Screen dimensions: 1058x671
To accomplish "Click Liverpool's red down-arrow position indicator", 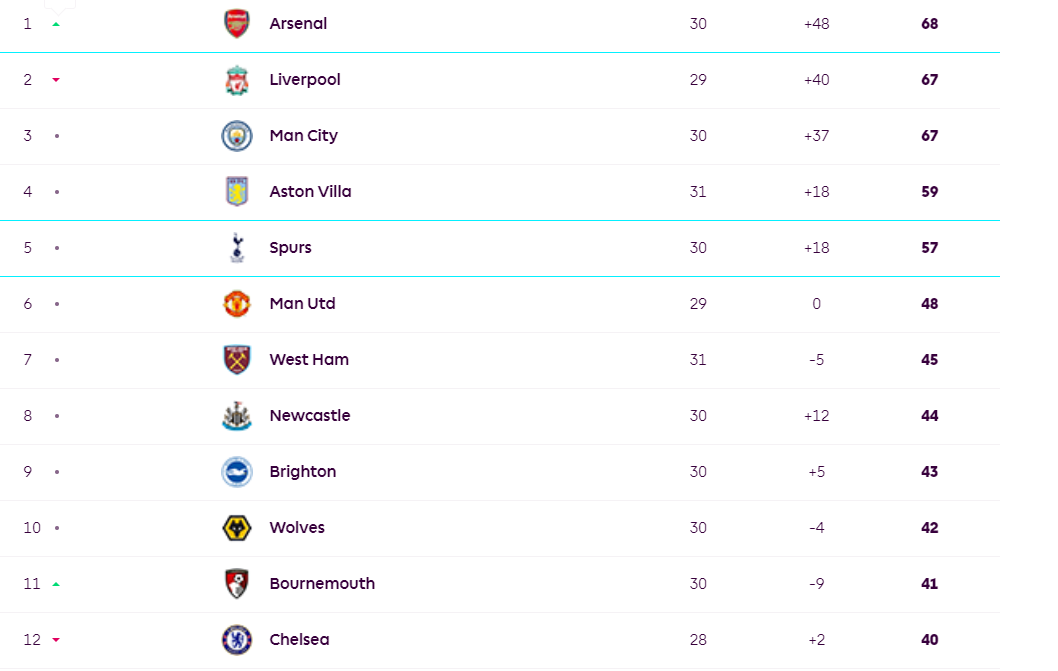I will click(x=56, y=80).
